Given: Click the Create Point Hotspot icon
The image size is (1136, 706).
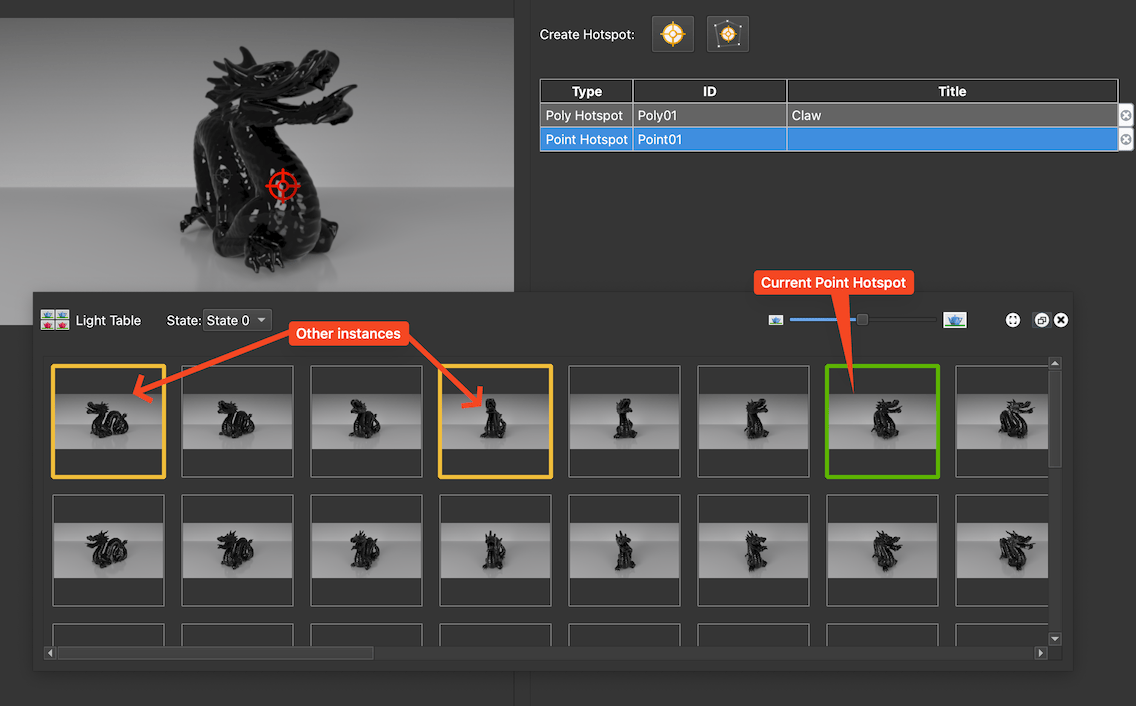Looking at the screenshot, I should [x=673, y=34].
